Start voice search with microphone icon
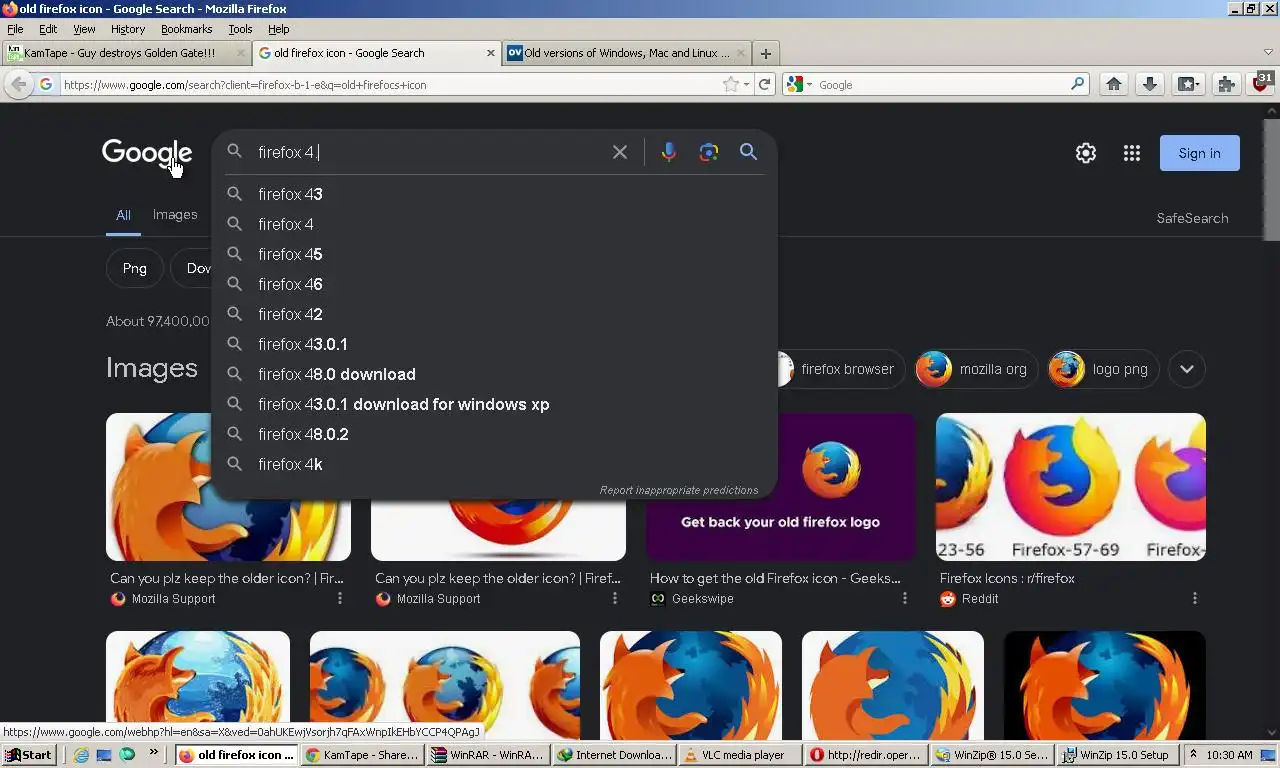 (x=669, y=152)
